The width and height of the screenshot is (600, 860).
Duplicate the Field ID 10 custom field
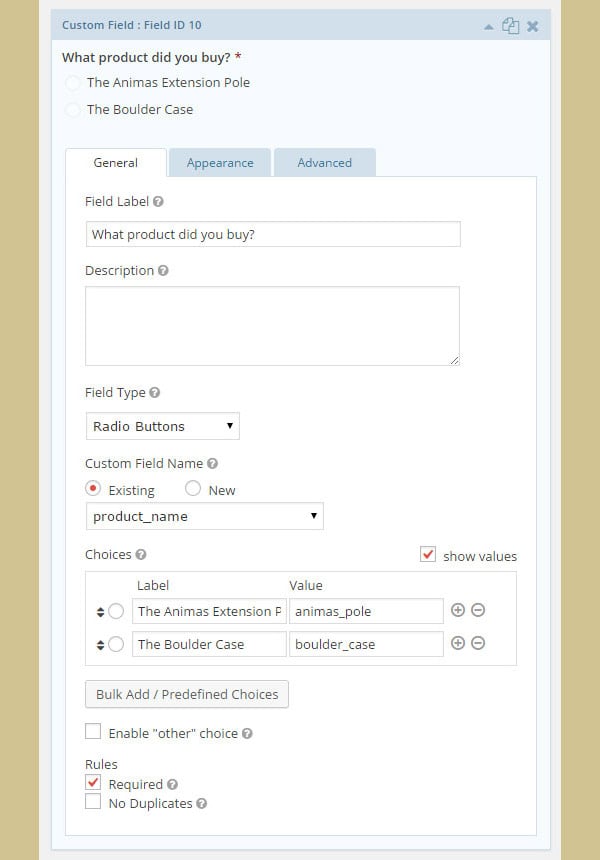[510, 24]
